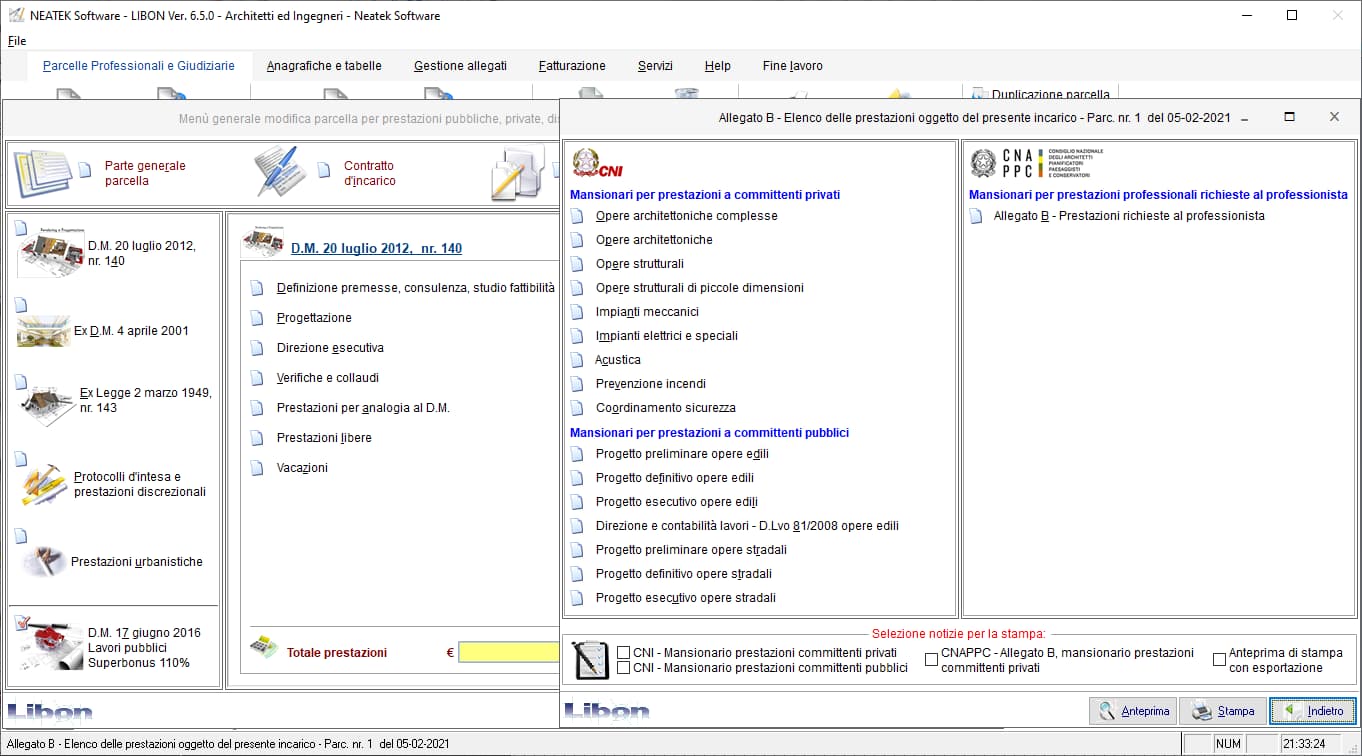Select the Ex D.M. 4 aprile 2001 image
The image size is (1362, 756).
[x=44, y=330]
